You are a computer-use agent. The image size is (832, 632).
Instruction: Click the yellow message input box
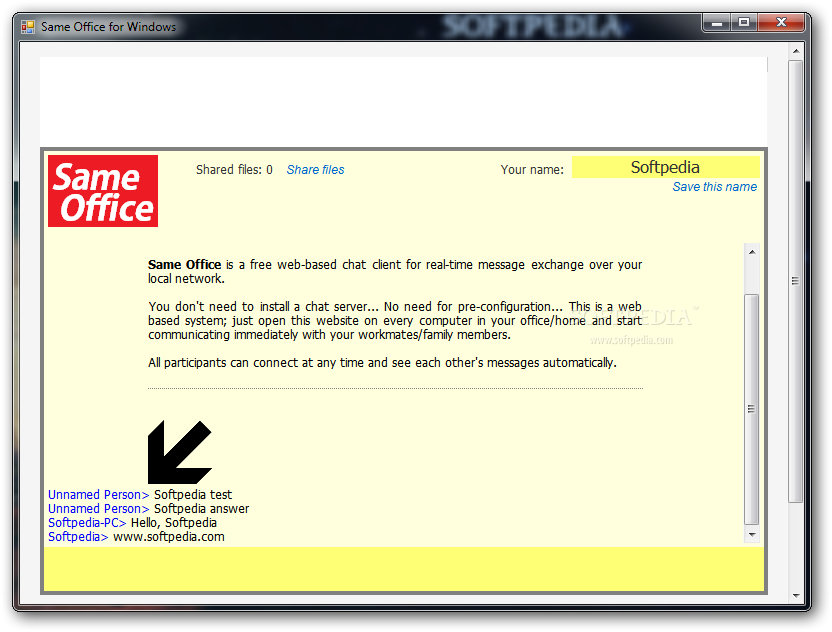point(404,569)
